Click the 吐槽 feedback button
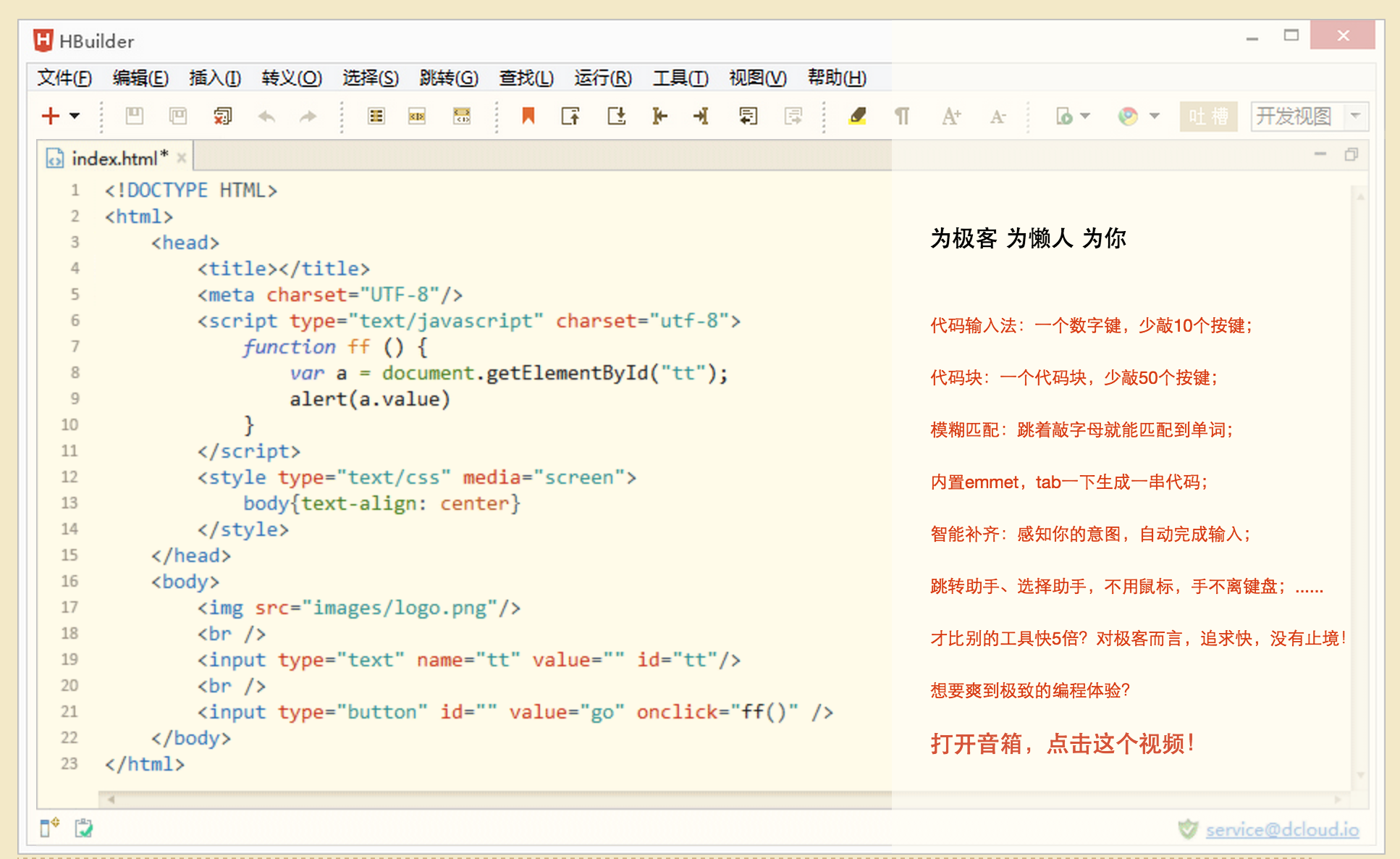This screenshot has width=1400, height=859. click(x=1208, y=116)
